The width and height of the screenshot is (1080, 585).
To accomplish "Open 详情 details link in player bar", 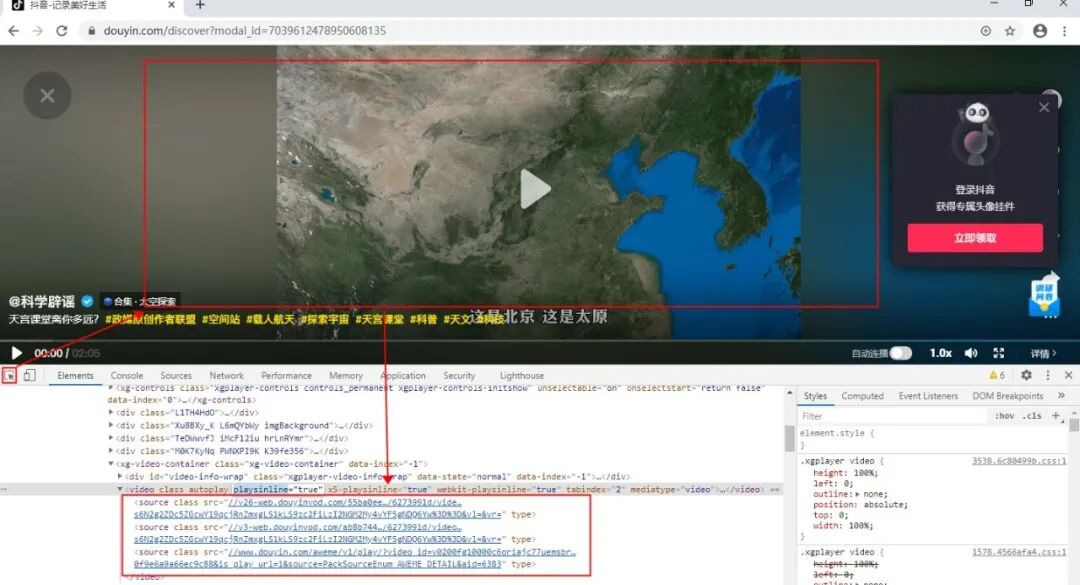I will [1043, 353].
